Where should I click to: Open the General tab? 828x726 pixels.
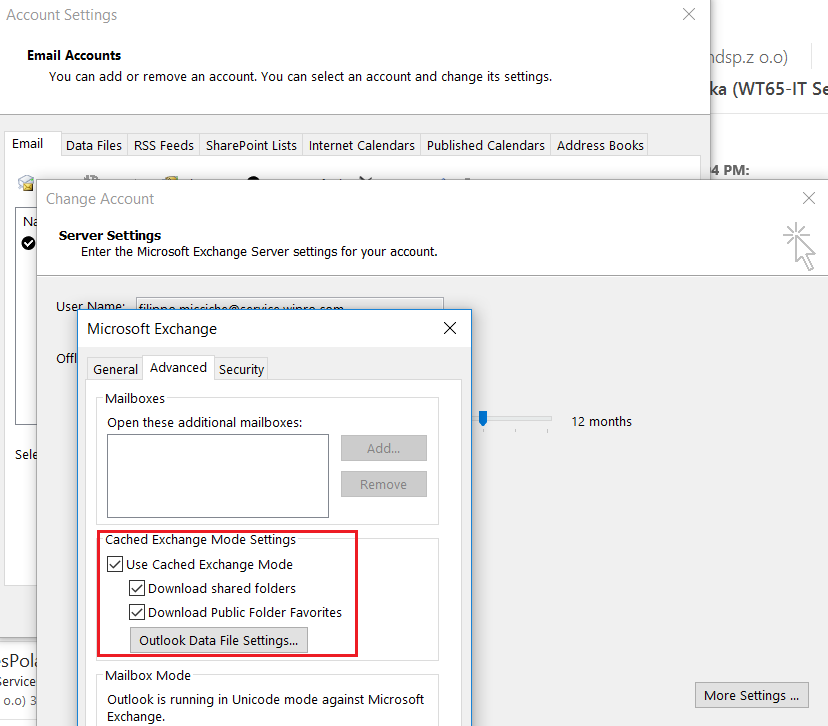[114, 368]
